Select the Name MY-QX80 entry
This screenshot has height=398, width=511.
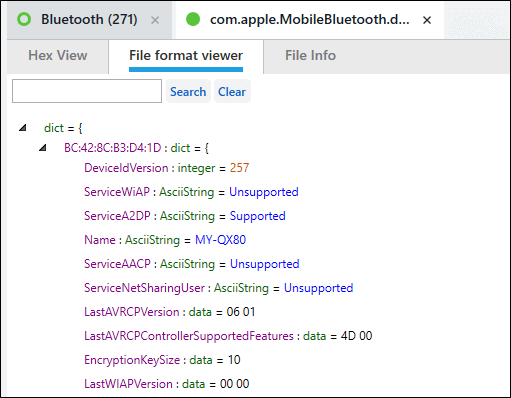[x=165, y=240]
